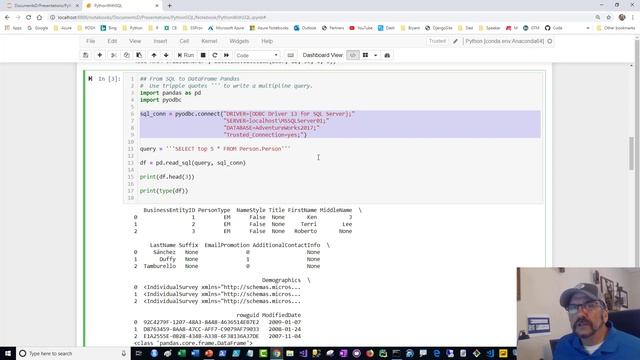Switch to the first browser tab
Viewport: 640px width, 360px height.
pos(41,6)
